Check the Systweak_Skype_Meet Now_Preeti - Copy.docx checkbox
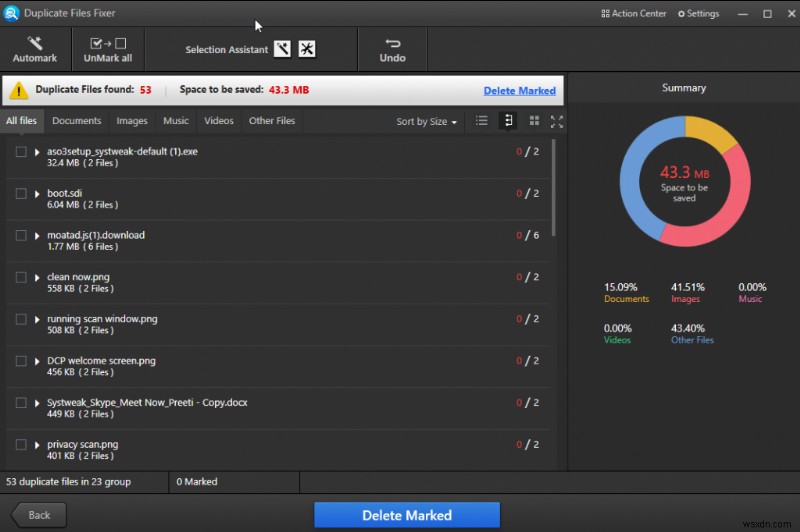 click(21, 403)
